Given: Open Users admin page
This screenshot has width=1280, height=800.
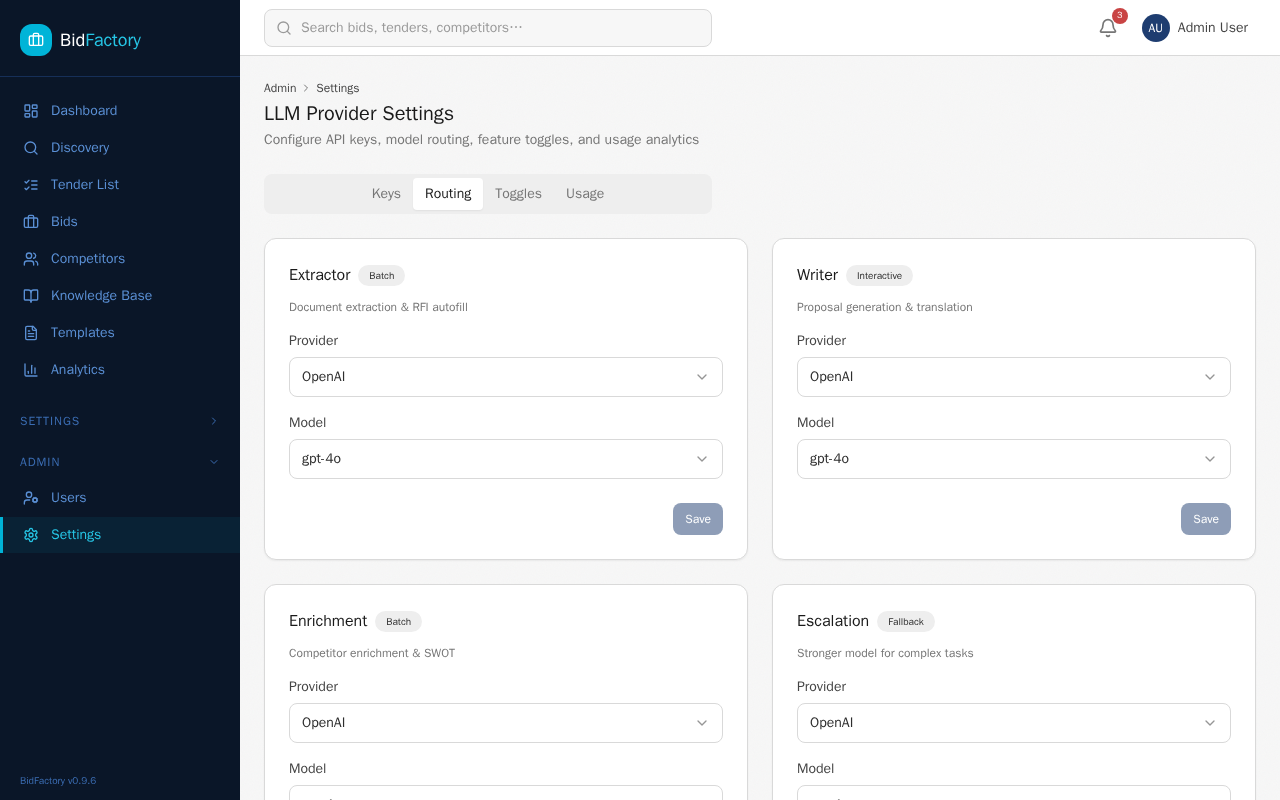Looking at the screenshot, I should 120,498.
